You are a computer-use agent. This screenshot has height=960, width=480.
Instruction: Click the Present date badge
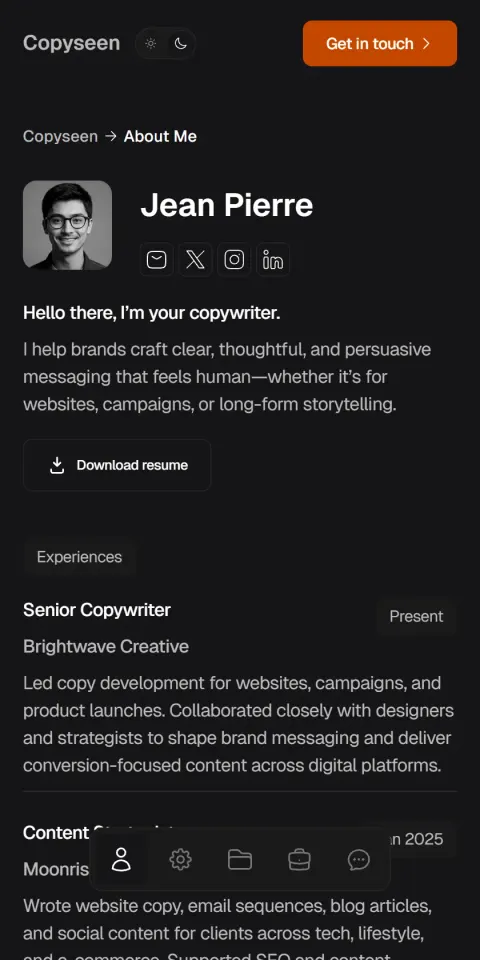(x=416, y=616)
